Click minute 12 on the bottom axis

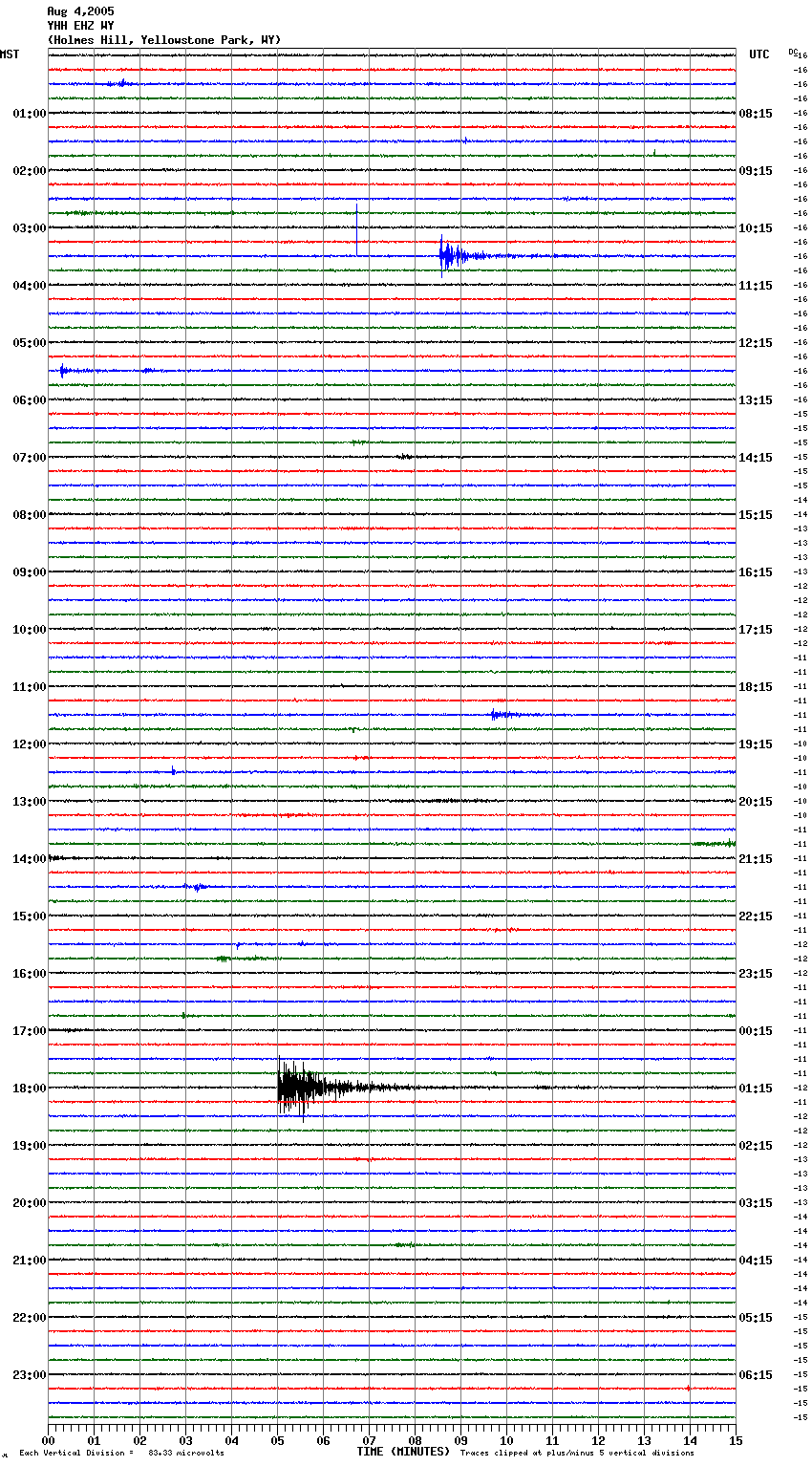tap(598, 1441)
